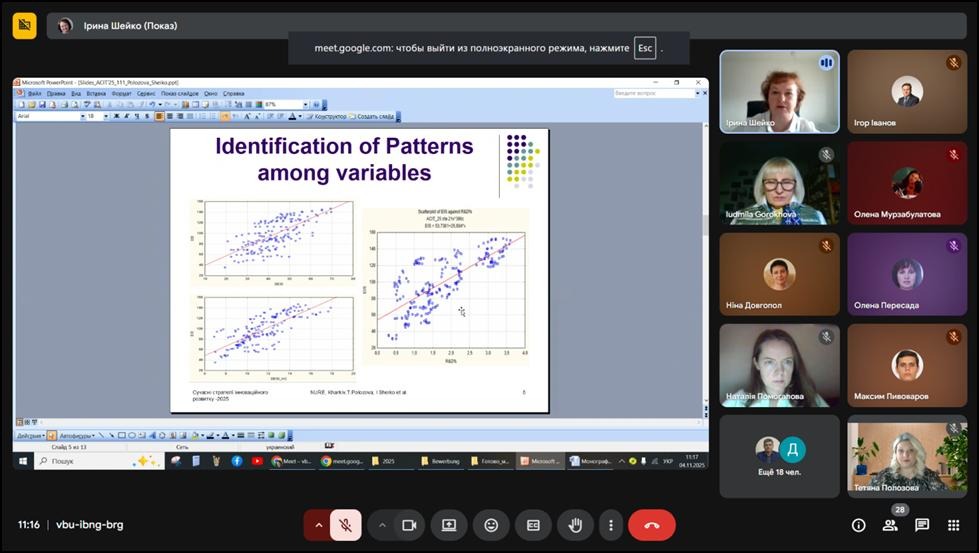
Task: Click the Ещё 18 чел. participants tile
Action: click(779, 456)
